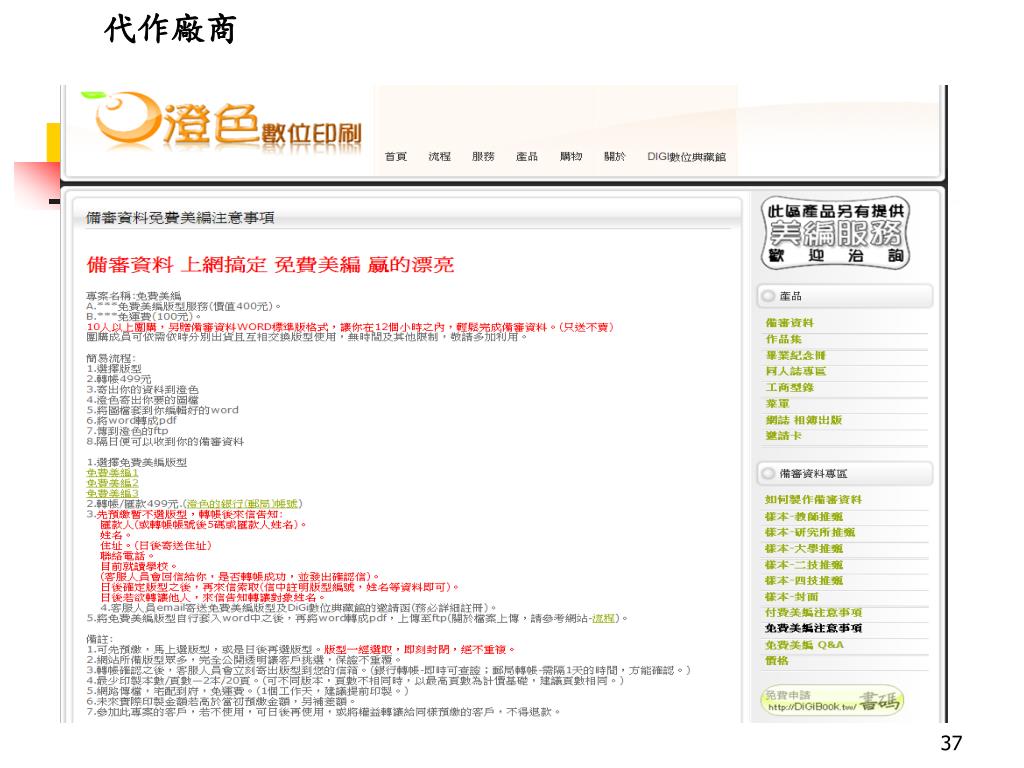Open the 關於 navigation item
The image size is (1024, 768).
click(x=615, y=157)
